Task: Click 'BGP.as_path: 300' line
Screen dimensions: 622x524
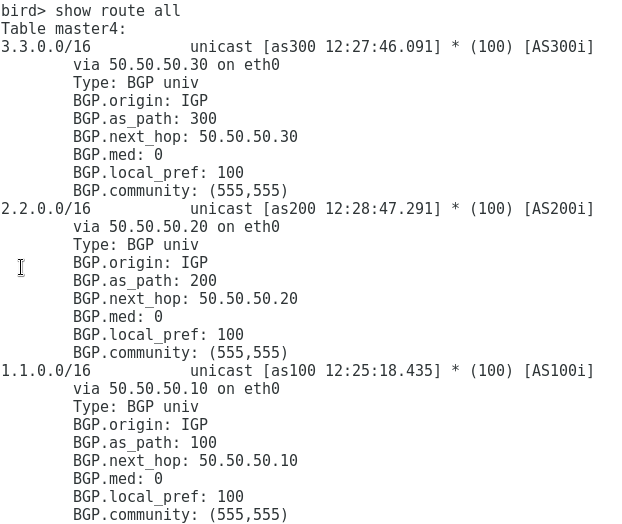Action: 145,119
